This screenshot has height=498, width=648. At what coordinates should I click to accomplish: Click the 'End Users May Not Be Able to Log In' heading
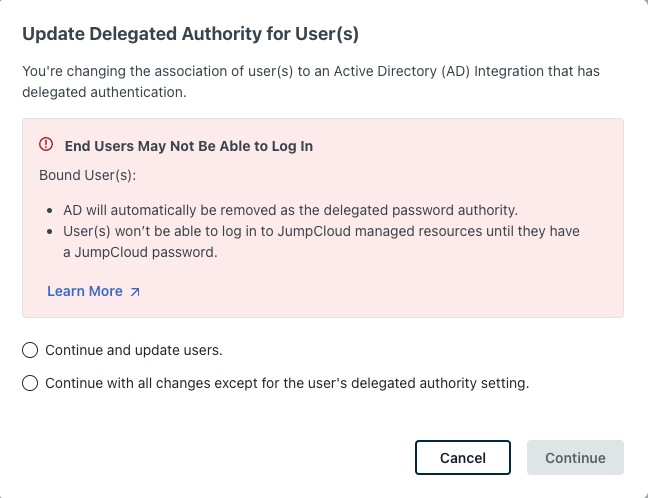tap(188, 146)
